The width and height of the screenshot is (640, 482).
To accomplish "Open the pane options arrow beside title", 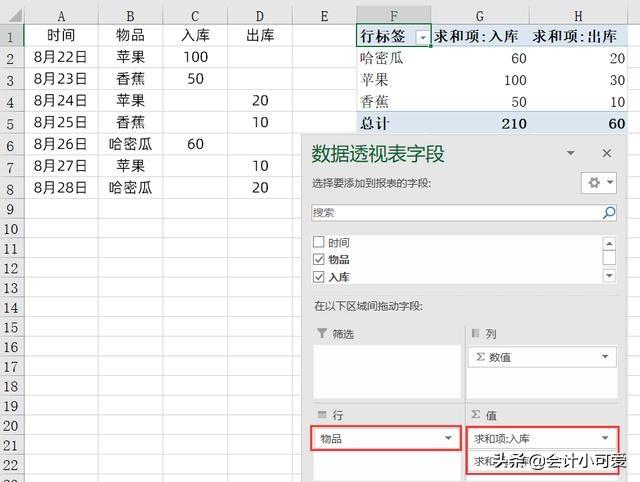I will pyautogui.click(x=571, y=153).
